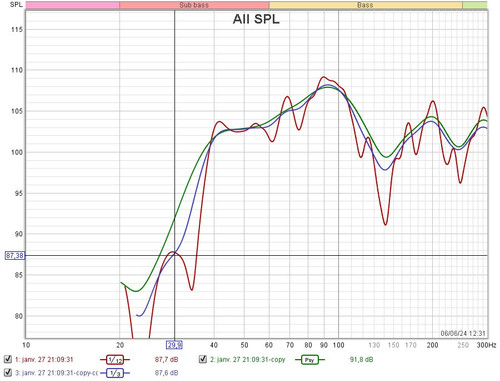The image size is (500, 381).
Task: Select legend label '1: janv. 27 21:09:31'
Action: click(44, 360)
